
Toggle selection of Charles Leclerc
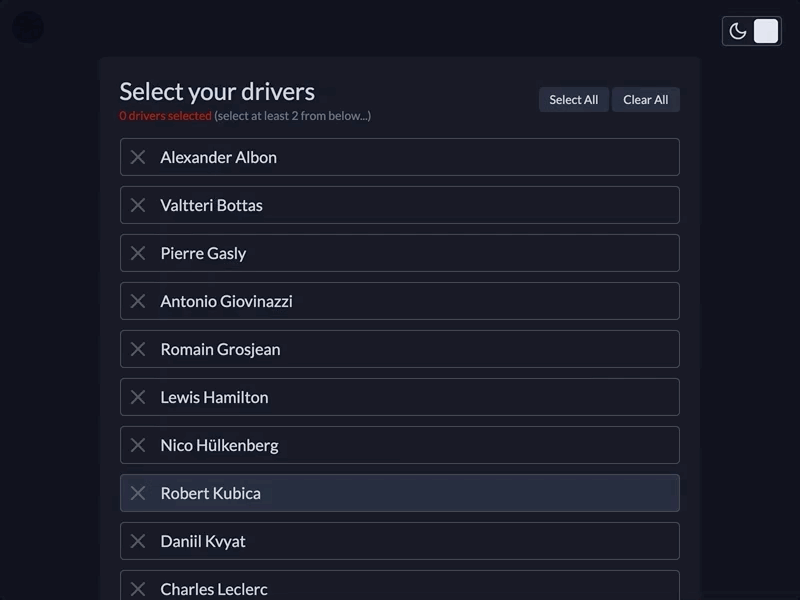coord(400,589)
